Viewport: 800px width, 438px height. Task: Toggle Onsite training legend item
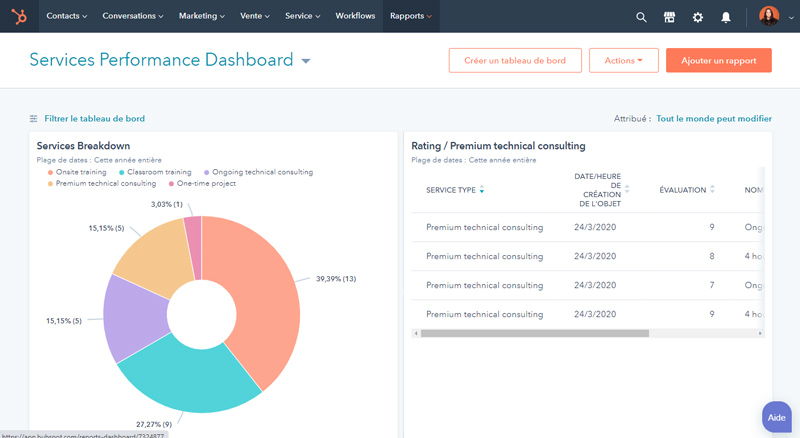click(x=77, y=172)
